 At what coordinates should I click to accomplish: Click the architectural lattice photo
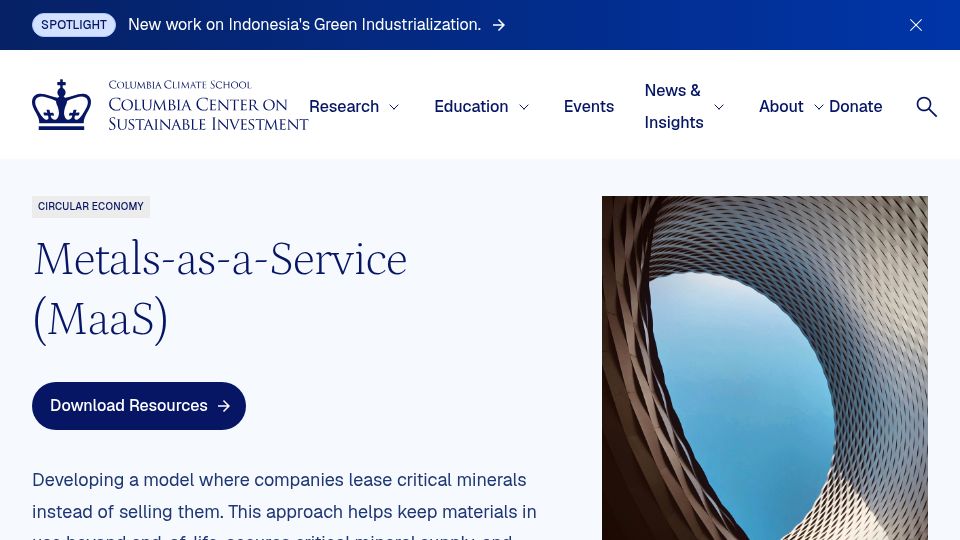coord(765,368)
